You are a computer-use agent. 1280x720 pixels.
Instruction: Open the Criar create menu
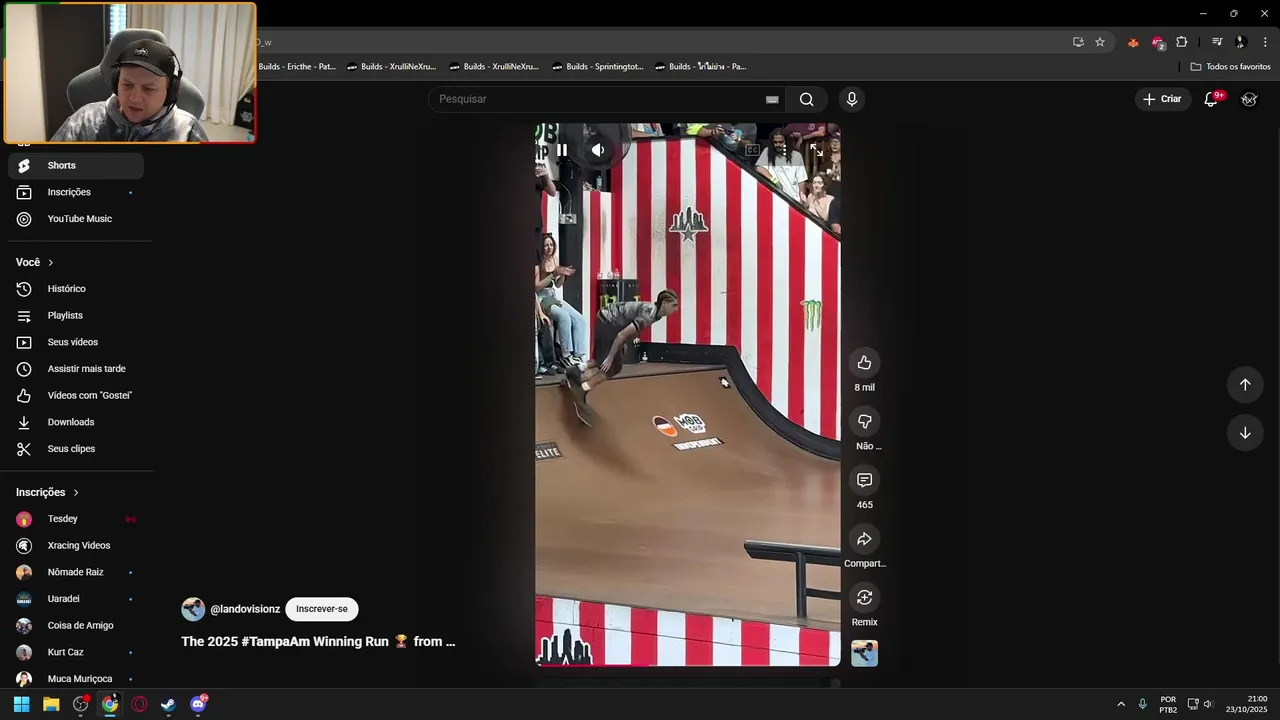point(1163,99)
